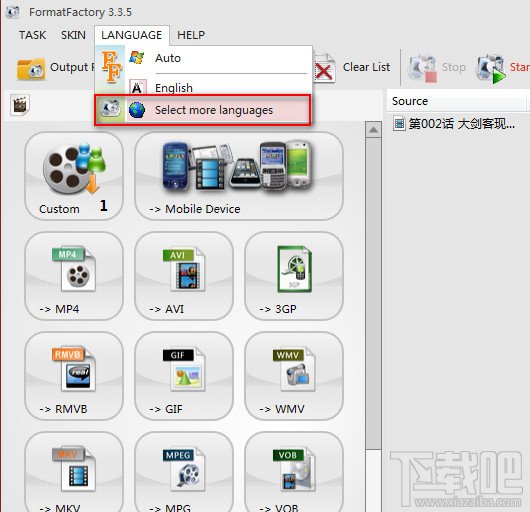Click the 'Custom' label text
Image resolution: width=530 pixels, height=512 pixels.
click(59, 209)
